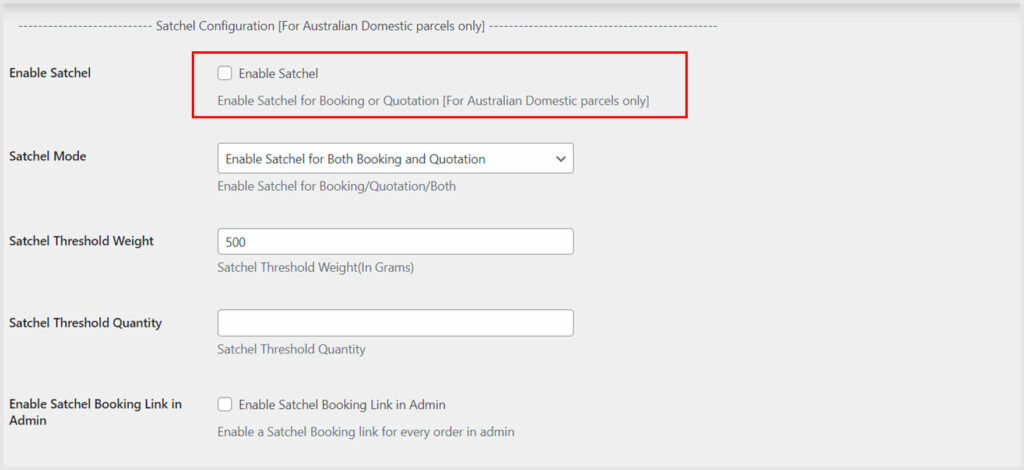Image resolution: width=1024 pixels, height=470 pixels.
Task: Click the 'Satchel Threshold Weight(In Grams)' hint
Action: click(315, 268)
